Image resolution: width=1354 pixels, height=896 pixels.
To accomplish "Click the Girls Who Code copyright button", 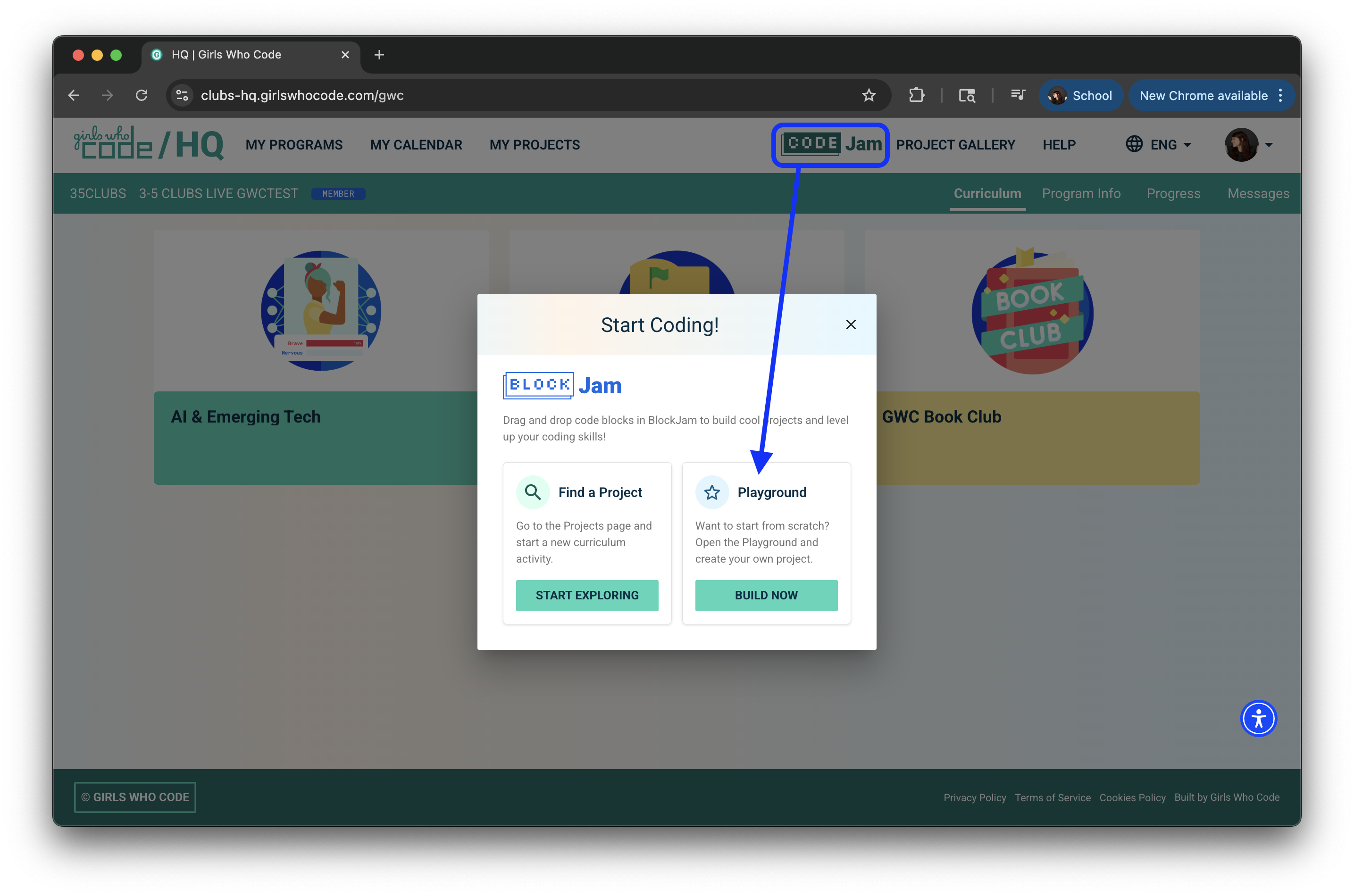I will tap(135, 797).
